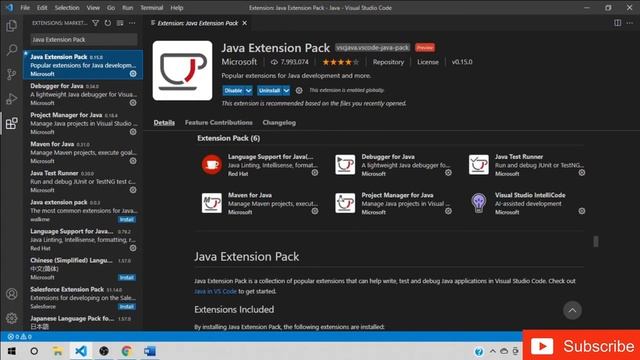Image resolution: width=640 pixels, height=360 pixels.
Task: Click the editor vertical scrollbar thumb
Action: [596, 242]
